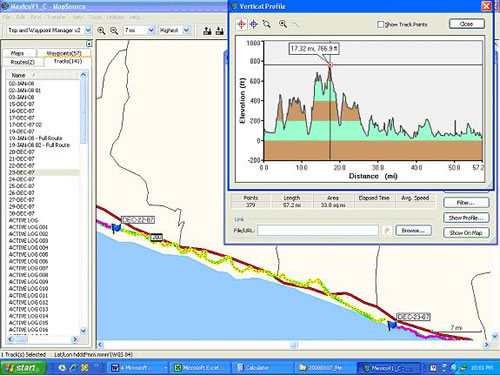The width and height of the screenshot is (500, 376).
Task: Expand Trip and Waypoint Manager map product dropdown
Action: (88, 30)
